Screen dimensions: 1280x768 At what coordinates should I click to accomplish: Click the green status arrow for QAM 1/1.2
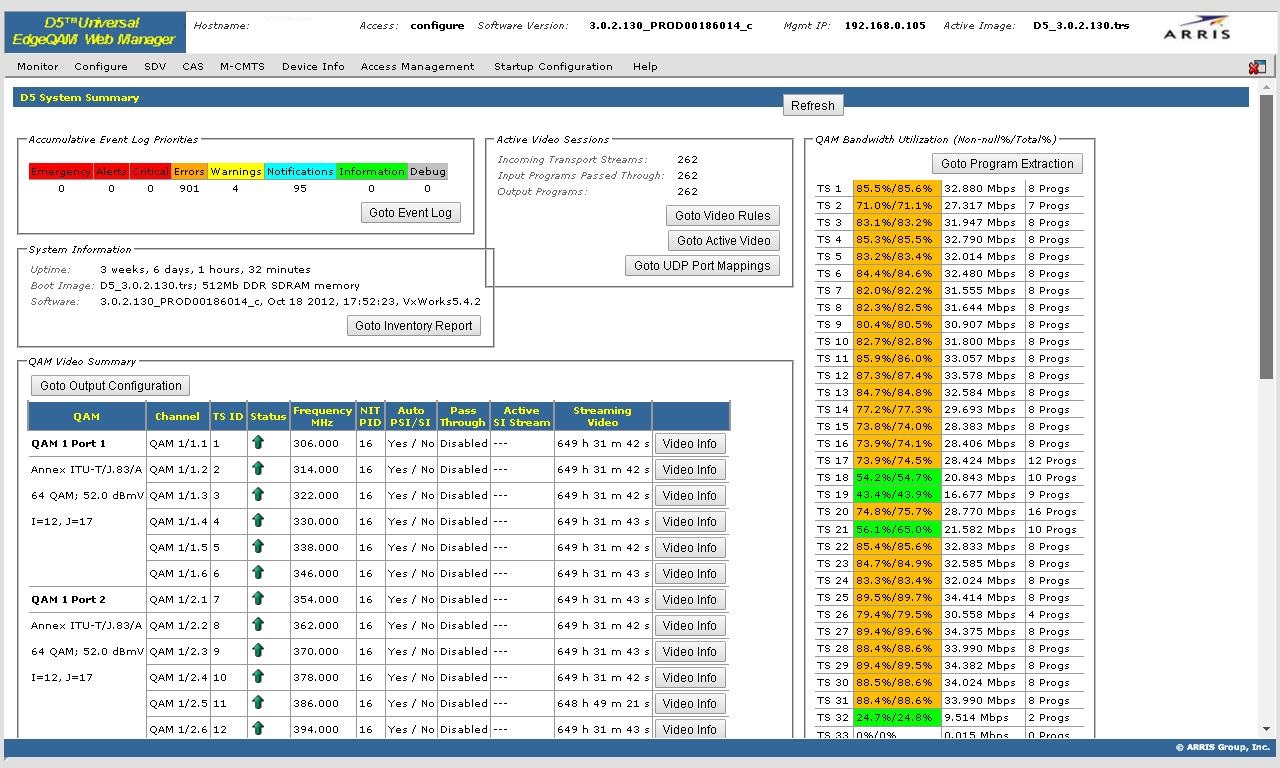pos(258,468)
